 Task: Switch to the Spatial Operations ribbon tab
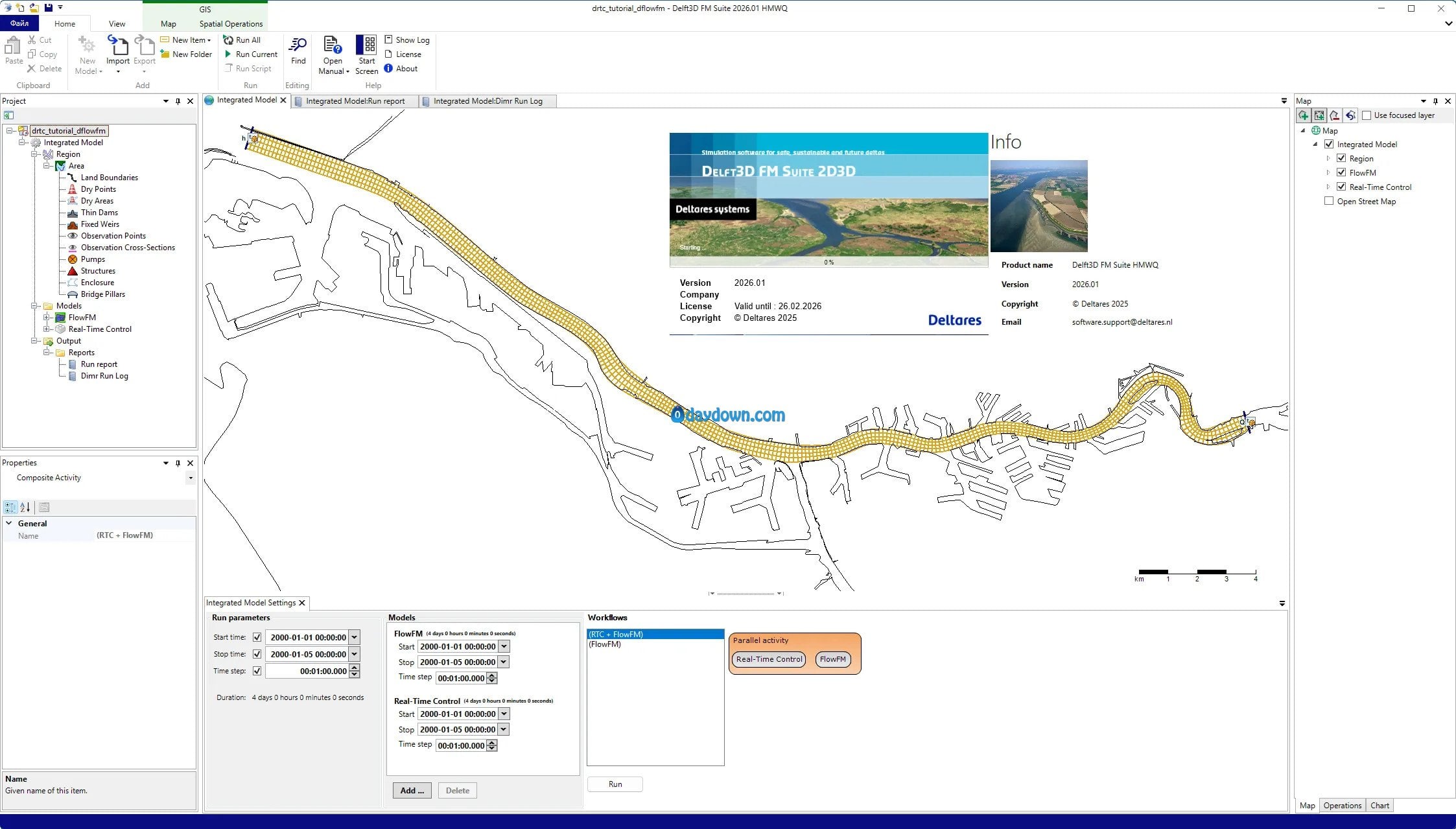[x=231, y=24]
